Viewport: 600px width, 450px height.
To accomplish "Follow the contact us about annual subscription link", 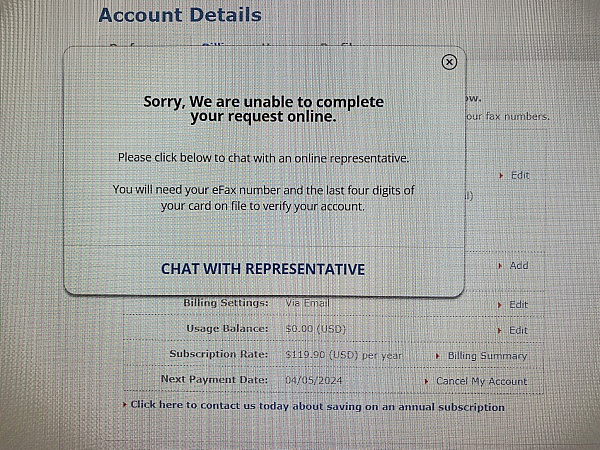I will 317,406.
